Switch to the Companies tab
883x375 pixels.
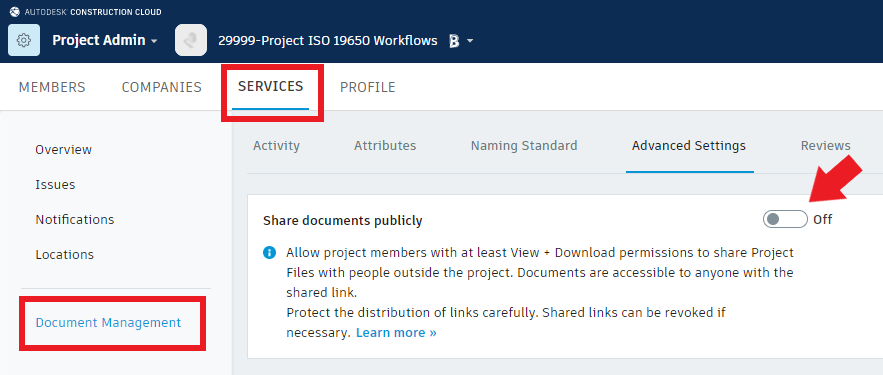pyautogui.click(x=162, y=87)
